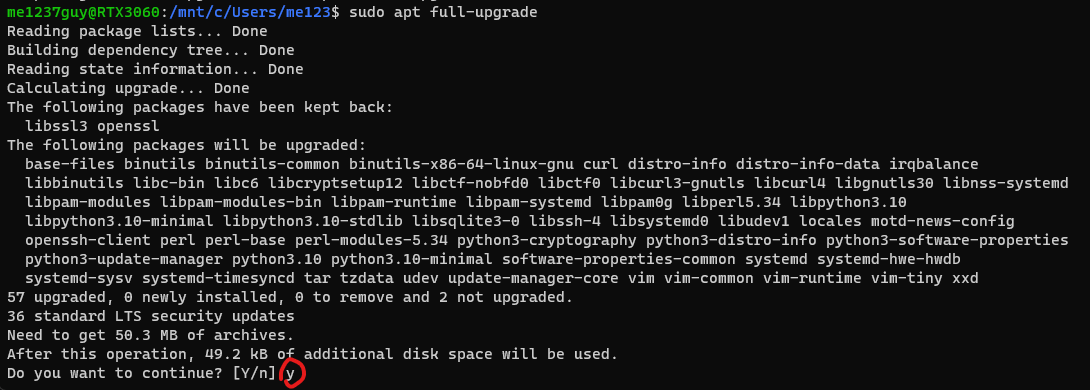
Task: Click the 'libnss-systemd' package name
Action: pos(1005,184)
